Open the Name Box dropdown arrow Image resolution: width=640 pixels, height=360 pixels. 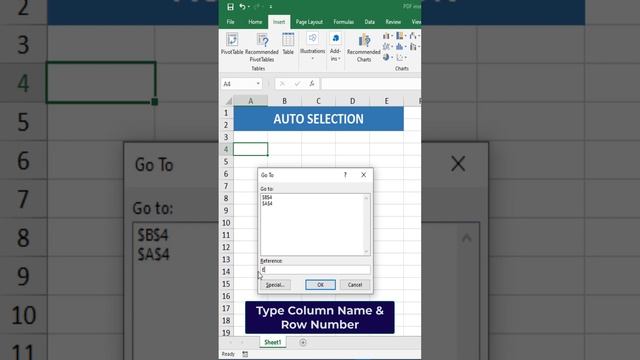[x=258, y=84]
